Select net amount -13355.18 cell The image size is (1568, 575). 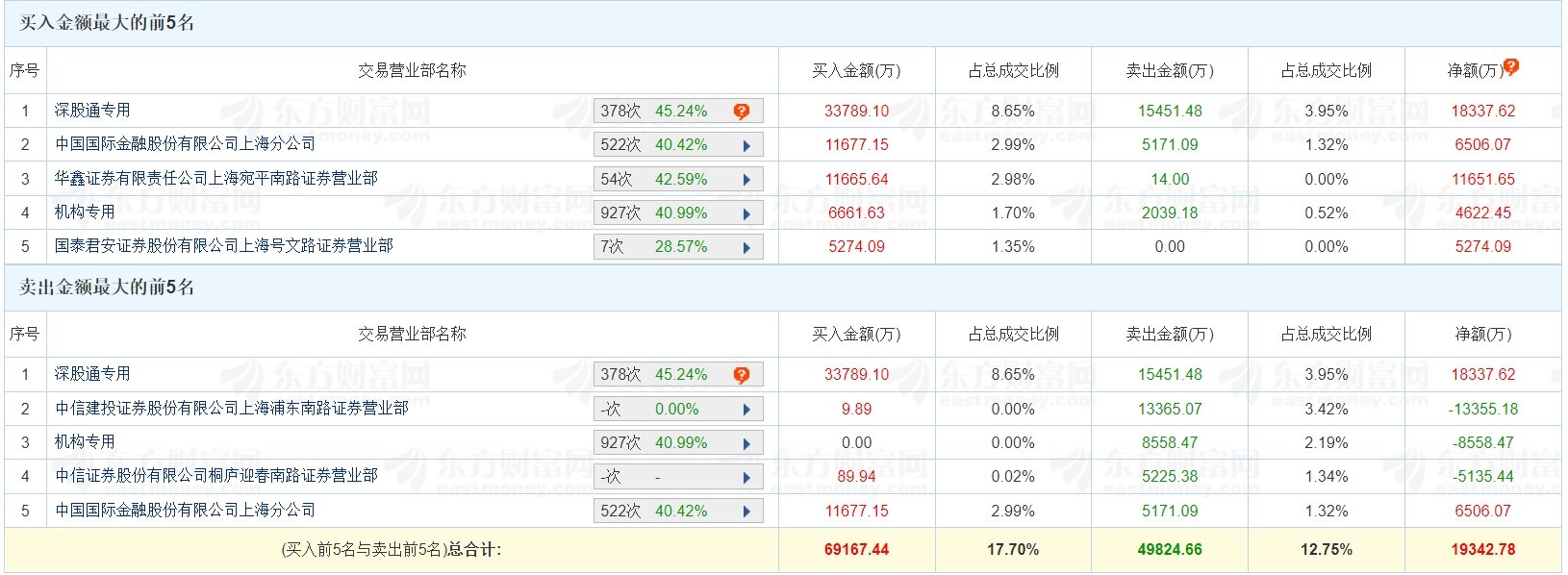click(x=1483, y=409)
